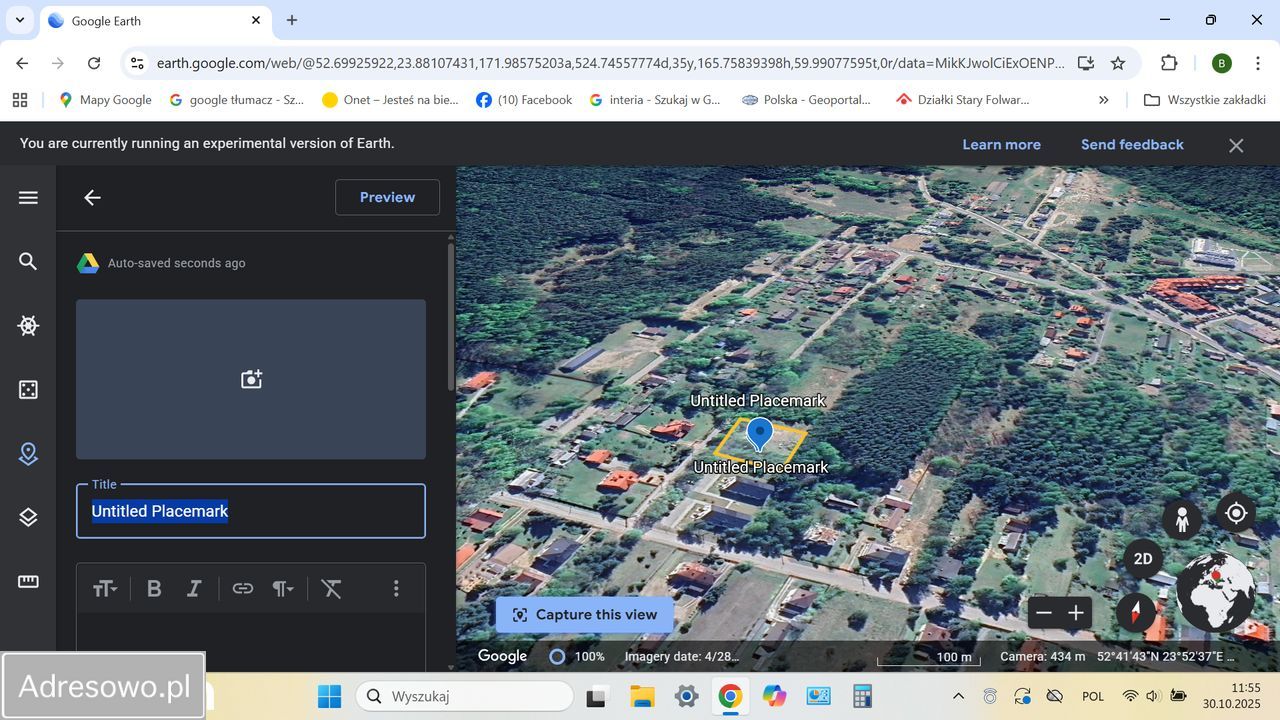Viewport: 1280px width, 720px height.
Task: Open the Map Style layers icon
Action: [x=28, y=517]
